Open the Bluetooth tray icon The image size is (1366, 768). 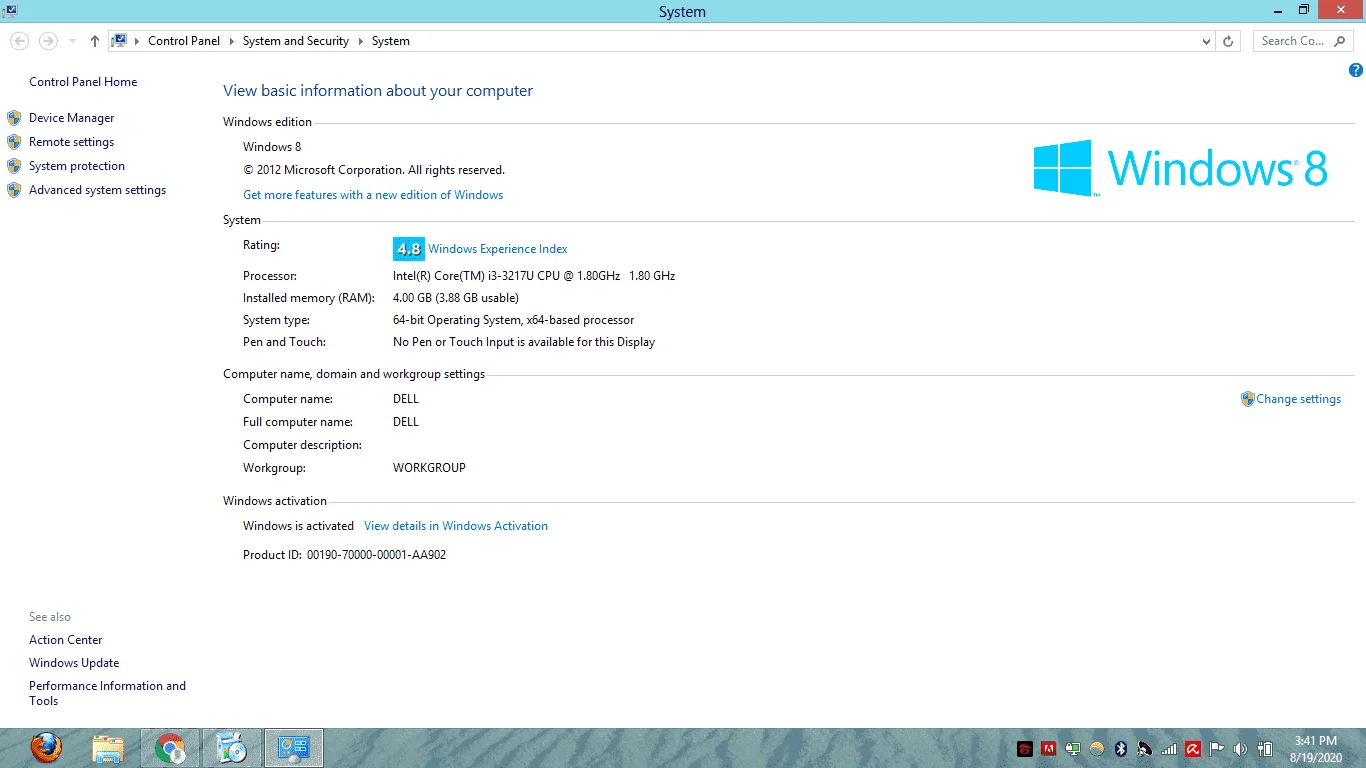tap(1121, 749)
